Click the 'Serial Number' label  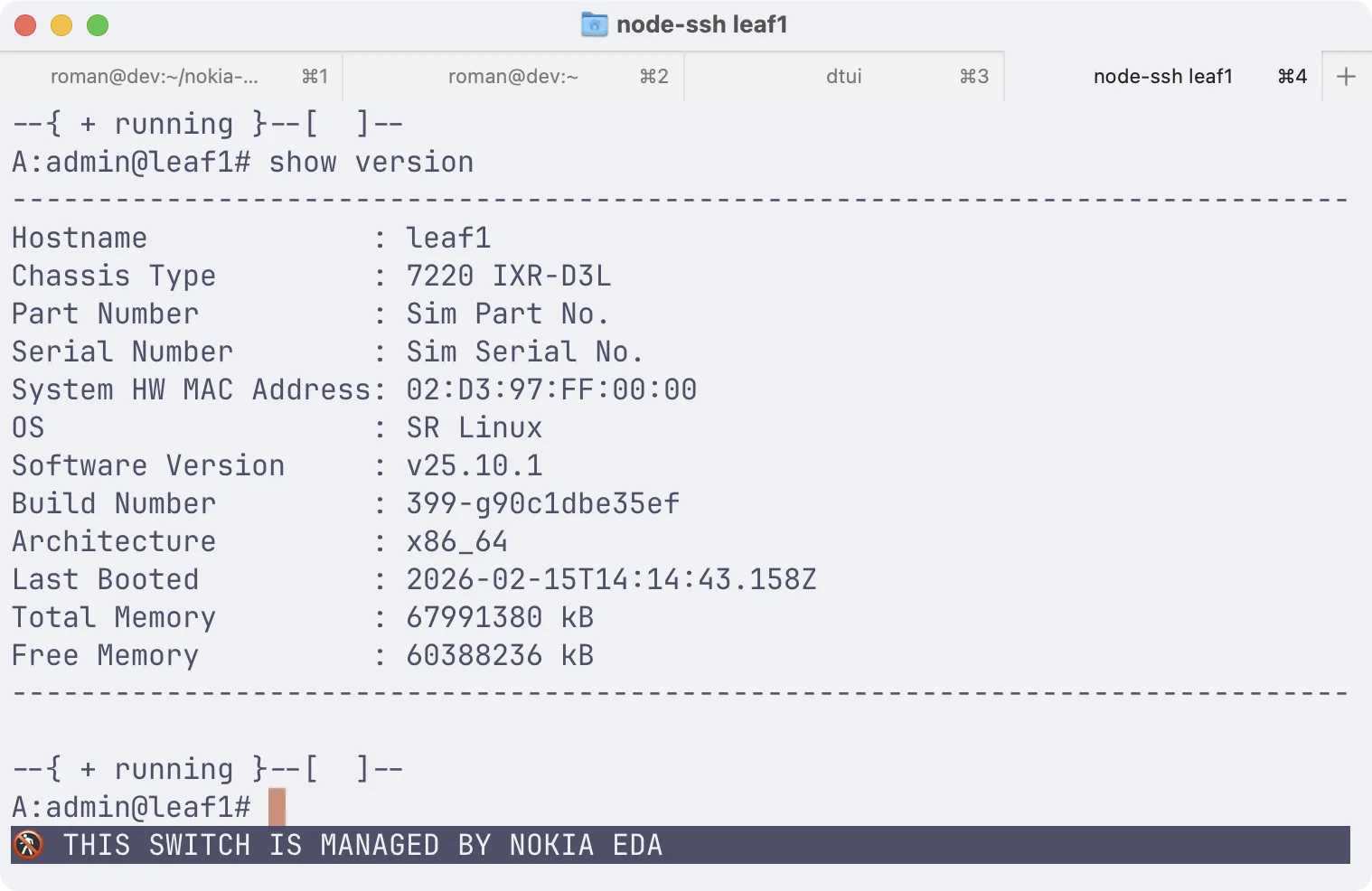pyautogui.click(x=122, y=352)
